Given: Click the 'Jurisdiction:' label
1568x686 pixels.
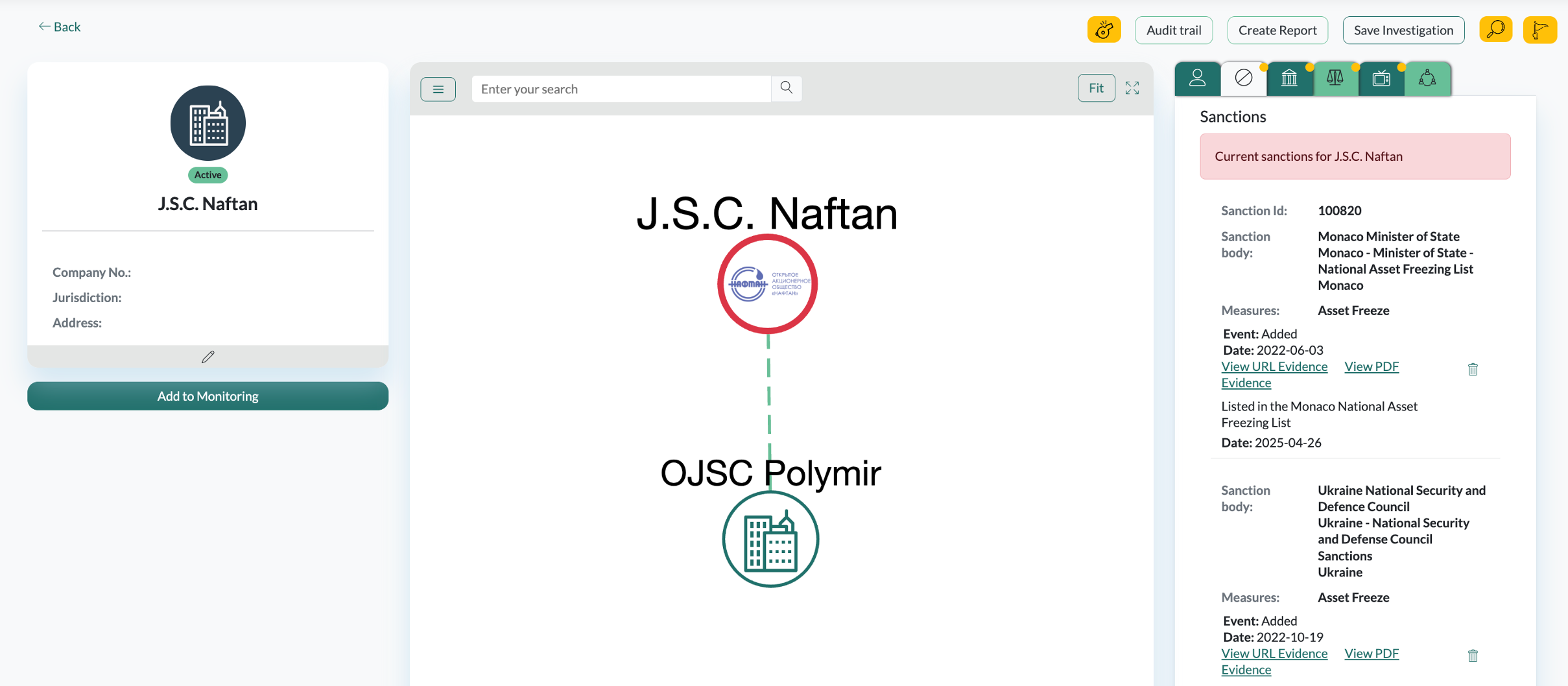Looking at the screenshot, I should click(87, 298).
